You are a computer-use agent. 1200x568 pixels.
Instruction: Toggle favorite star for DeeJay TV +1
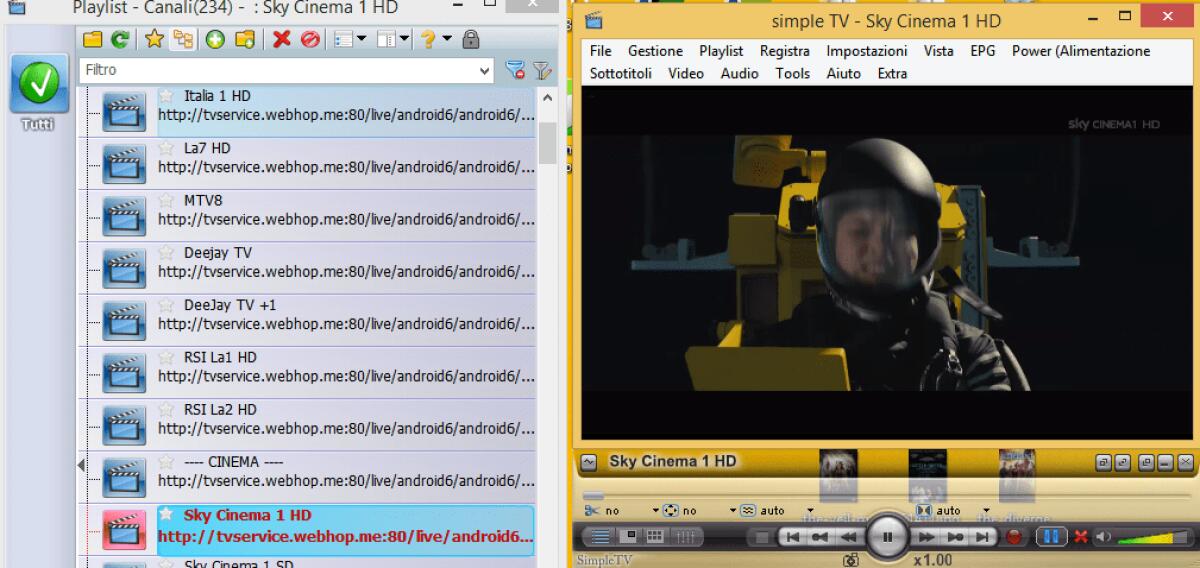pos(166,305)
